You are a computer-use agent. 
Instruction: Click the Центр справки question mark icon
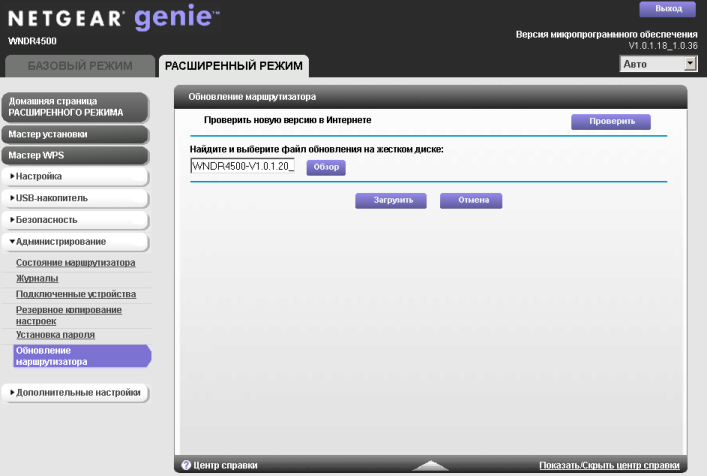(x=186, y=465)
